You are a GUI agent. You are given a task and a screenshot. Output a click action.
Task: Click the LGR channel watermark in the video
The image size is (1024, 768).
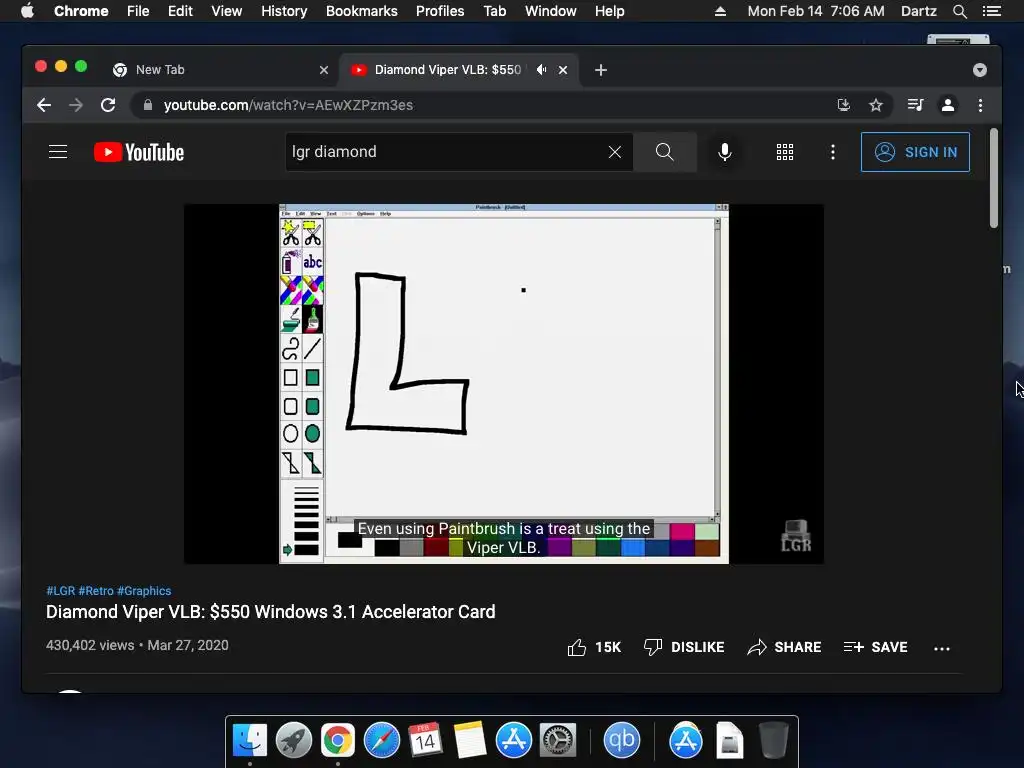pos(796,536)
